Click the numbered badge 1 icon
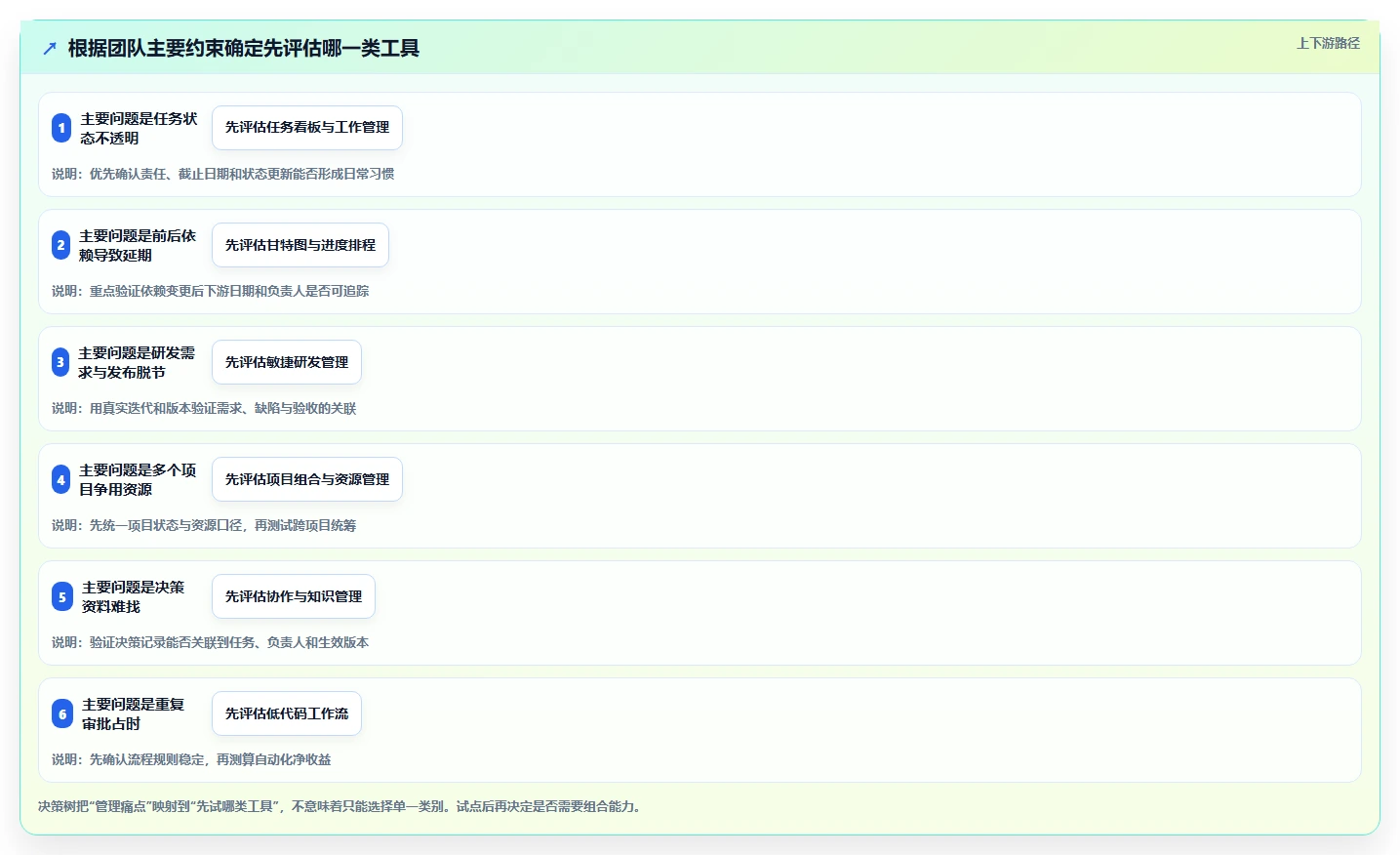This screenshot has height=855, width=1400. [61, 128]
